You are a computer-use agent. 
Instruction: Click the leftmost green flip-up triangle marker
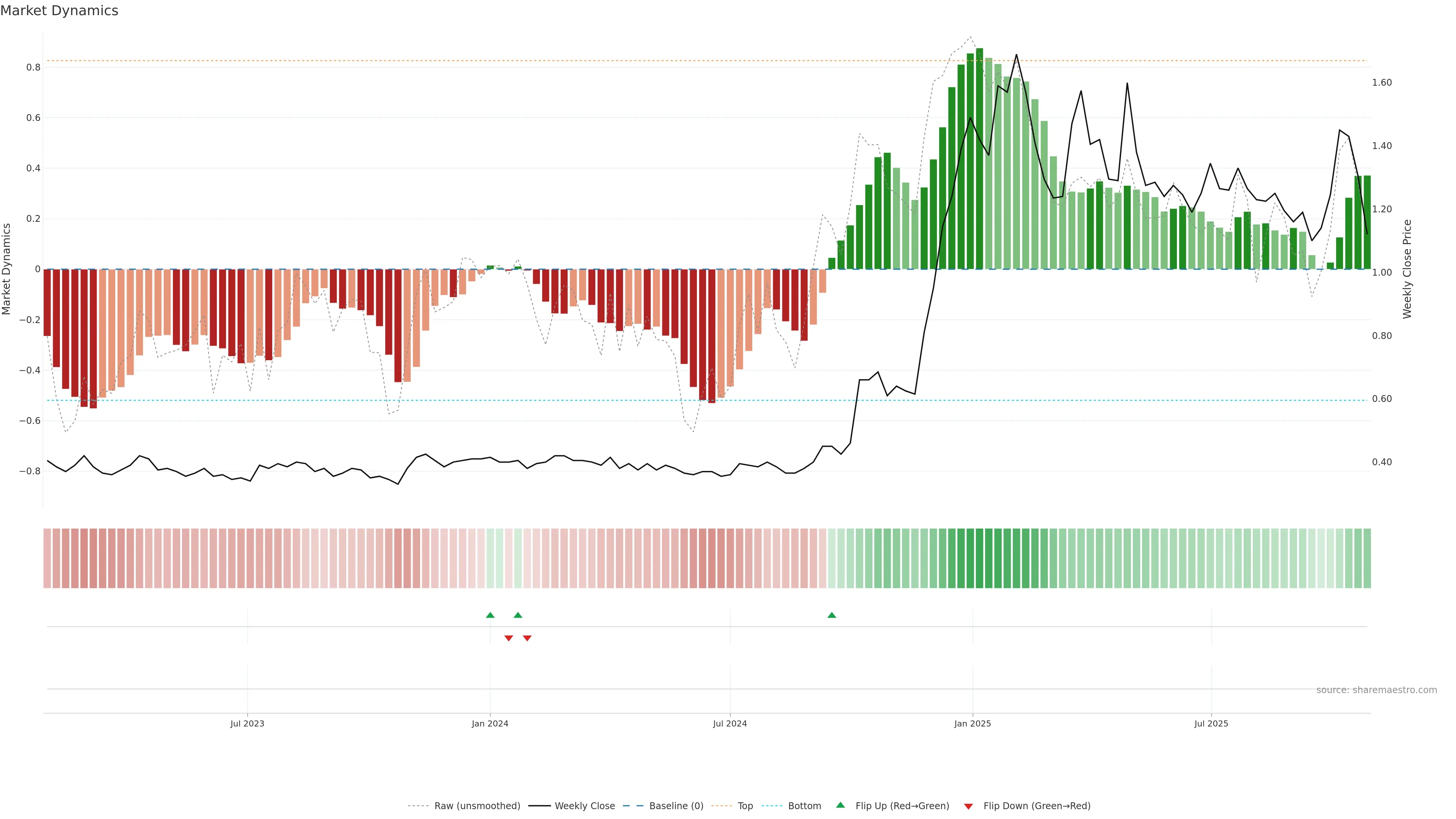point(490,615)
